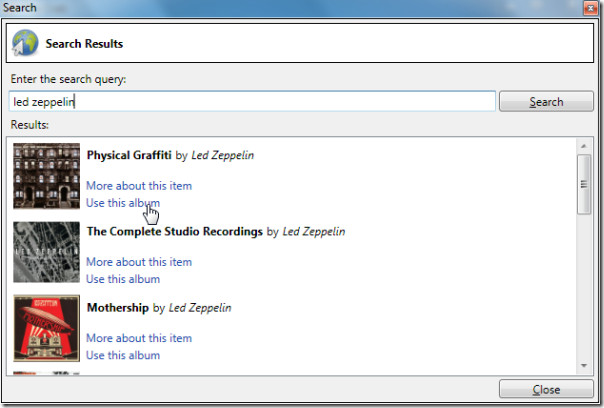This screenshot has height=408, width=604.
Task: Select the 'Mothership' title text
Action: coord(118,308)
